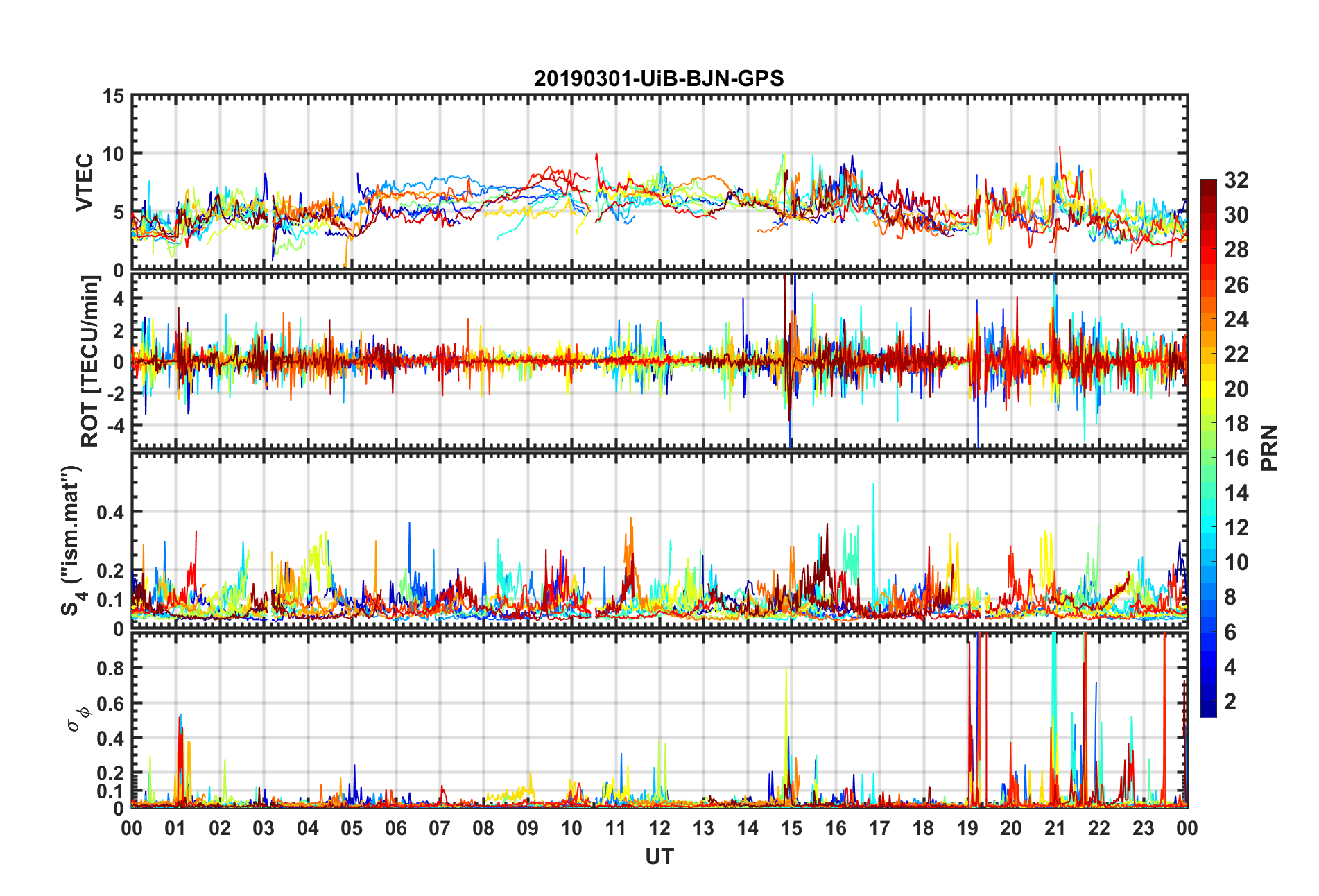Image resolution: width=1319 pixels, height=896 pixels.
Task: Click colorbar tick label 24
Action: click(1236, 320)
